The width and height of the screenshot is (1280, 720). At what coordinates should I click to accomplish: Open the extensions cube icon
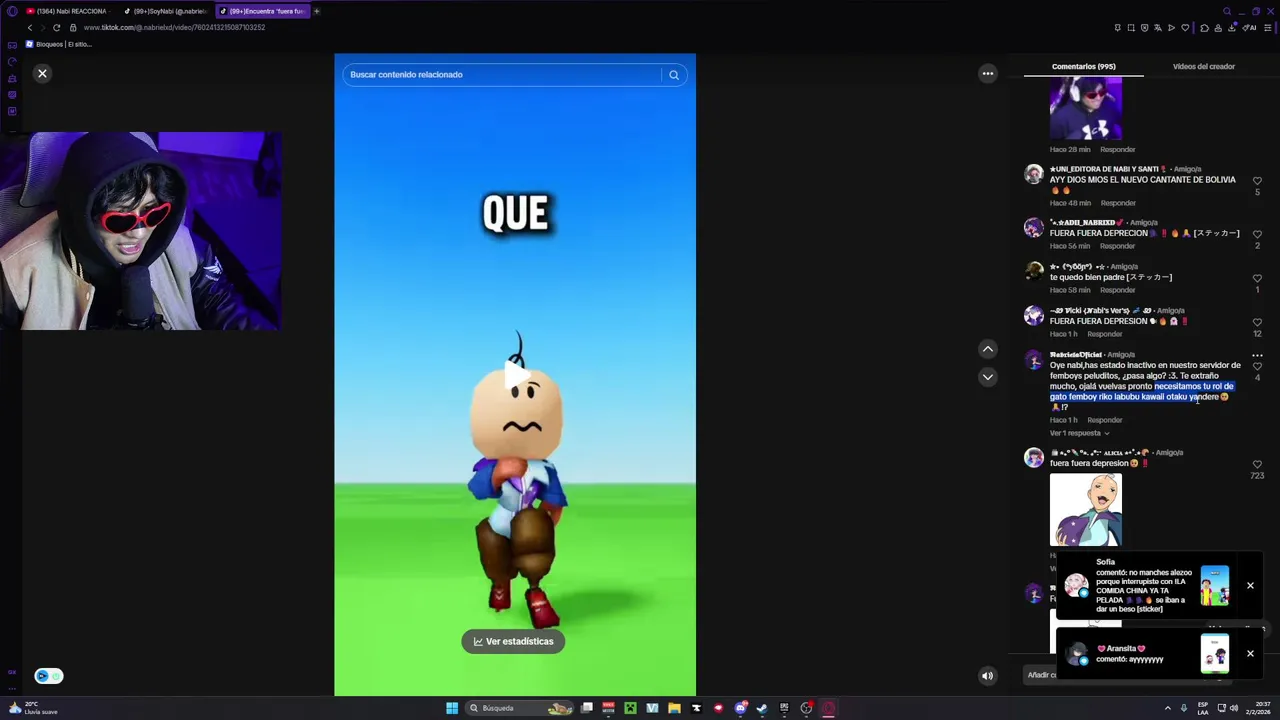(x=1204, y=28)
